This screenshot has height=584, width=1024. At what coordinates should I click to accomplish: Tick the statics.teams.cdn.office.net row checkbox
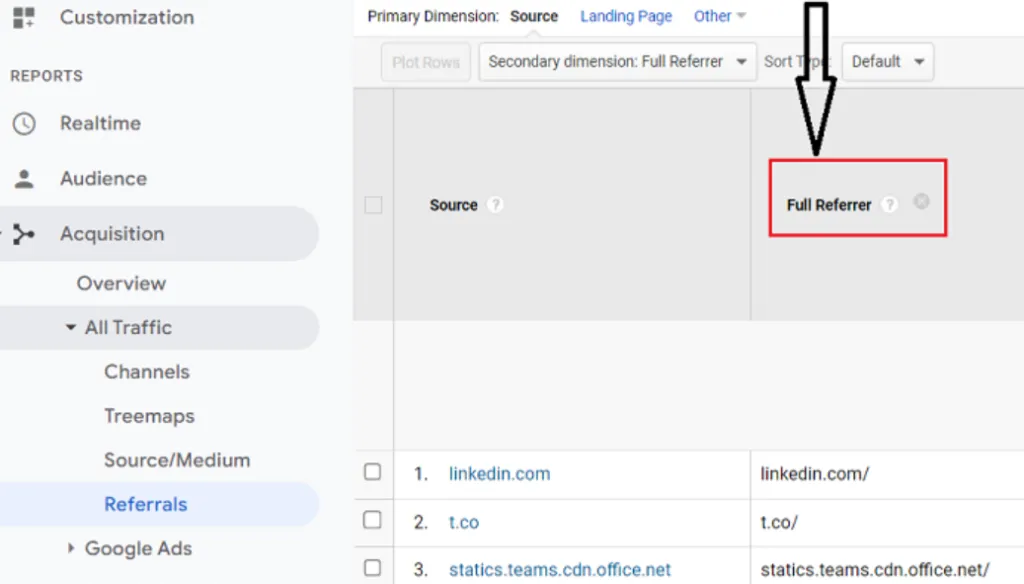click(372, 568)
